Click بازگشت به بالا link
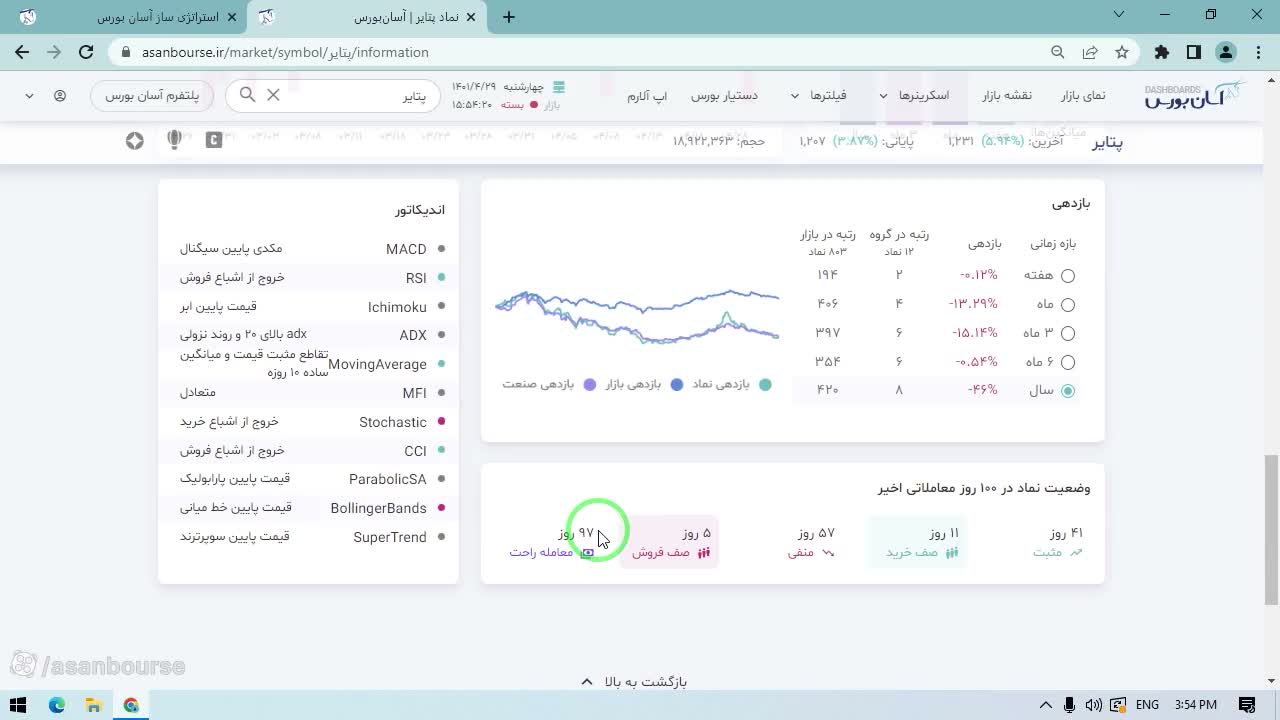This screenshot has height=720, width=1280. coord(646,682)
